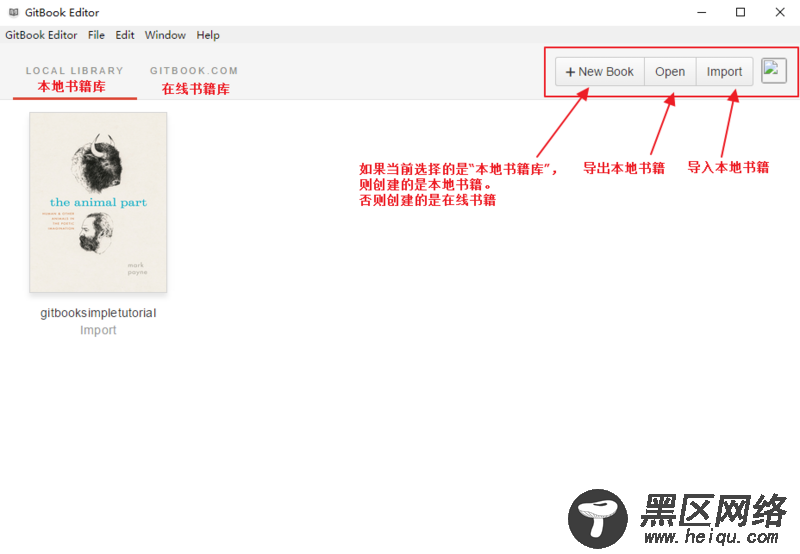Minimize the GitBook Editor window

pos(702,12)
